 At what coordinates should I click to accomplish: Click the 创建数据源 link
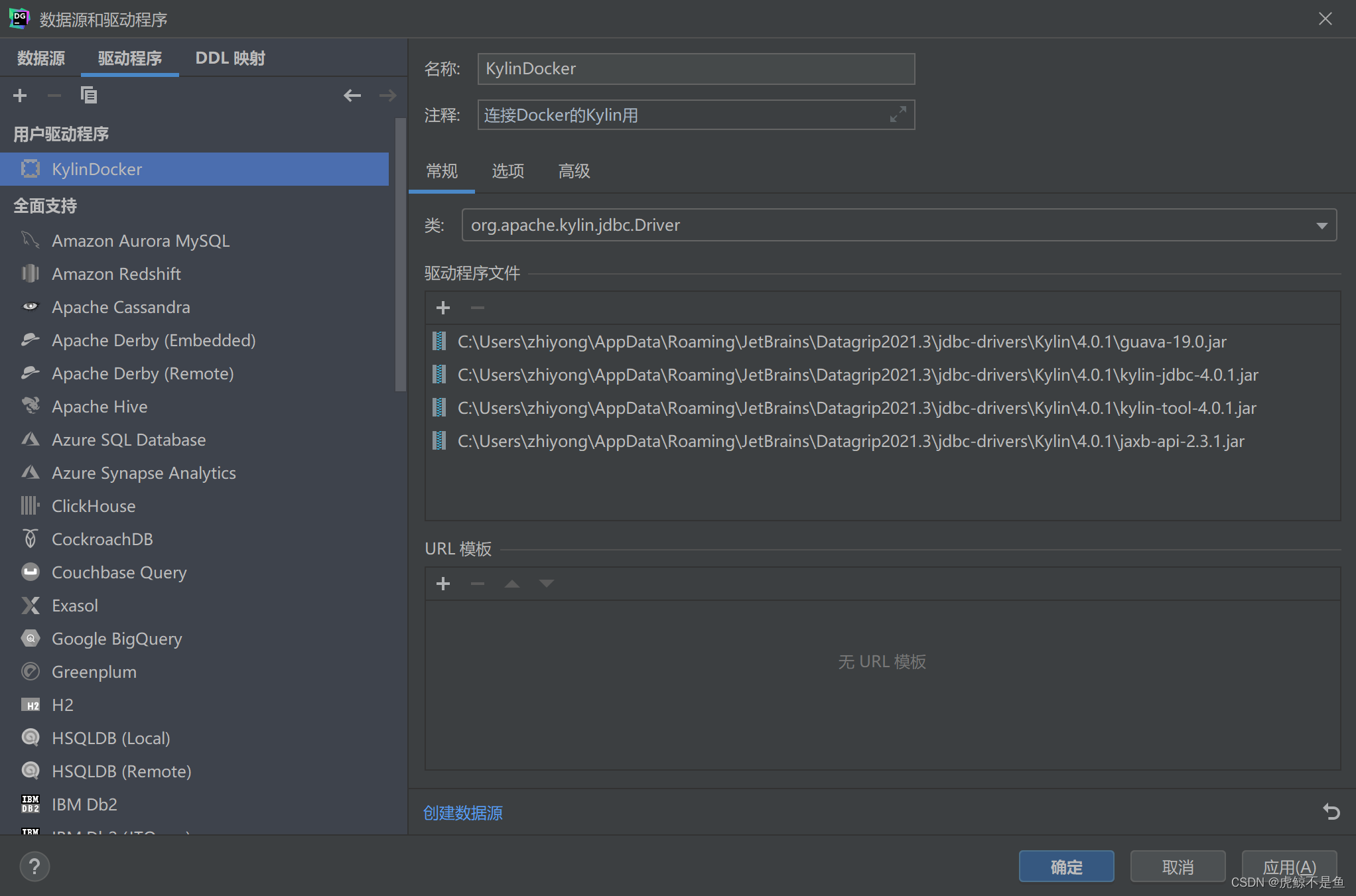click(x=463, y=812)
